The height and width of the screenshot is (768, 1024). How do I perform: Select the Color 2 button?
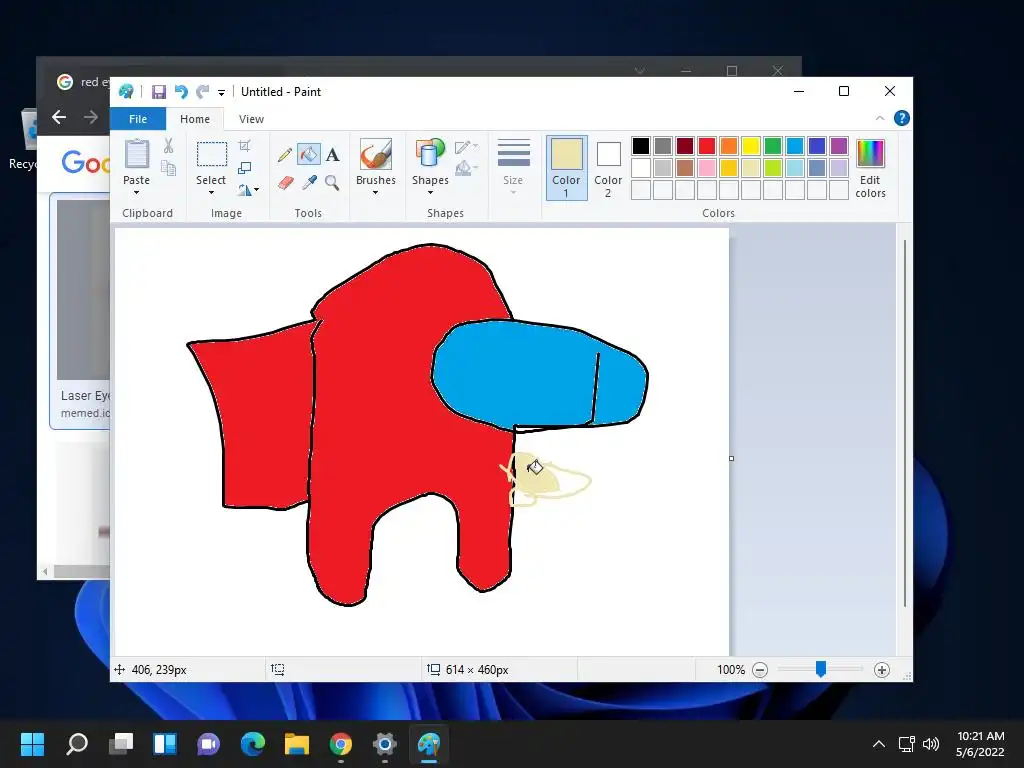pyautogui.click(x=608, y=167)
